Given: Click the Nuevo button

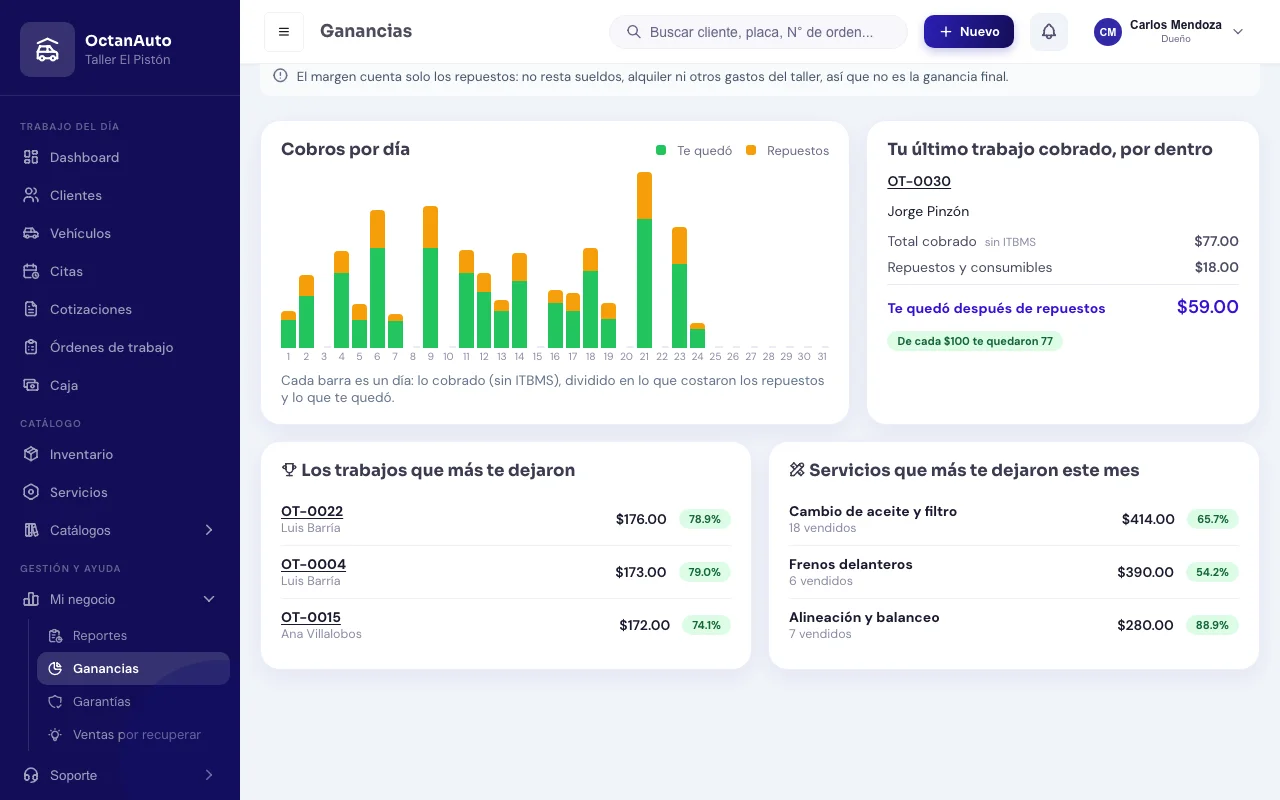Looking at the screenshot, I should pos(969,32).
